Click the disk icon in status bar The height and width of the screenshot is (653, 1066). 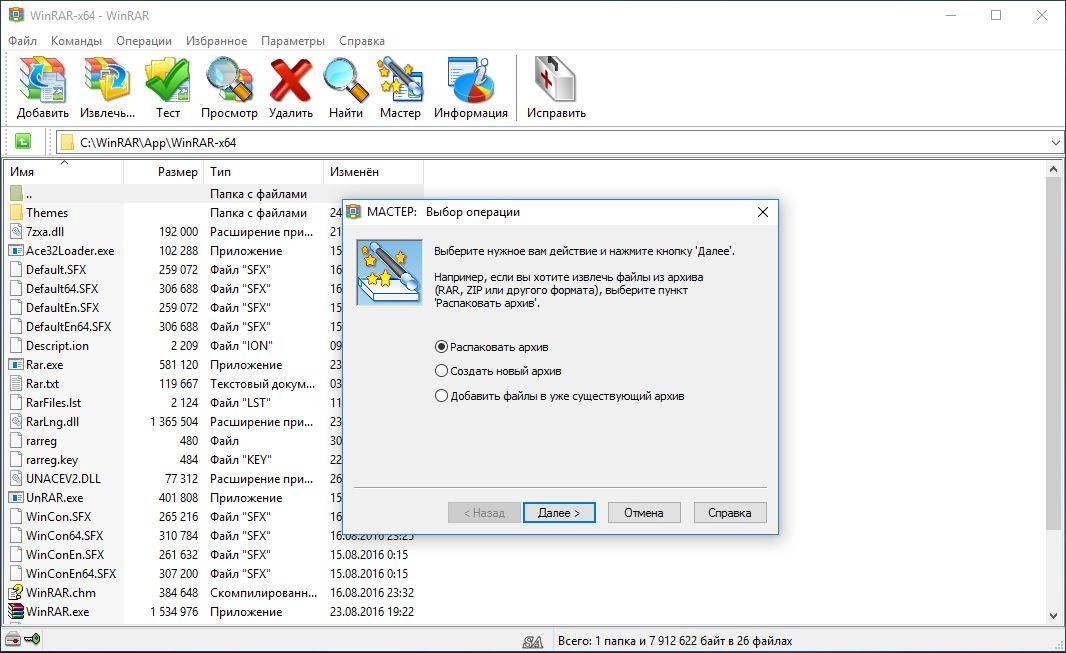point(12,639)
